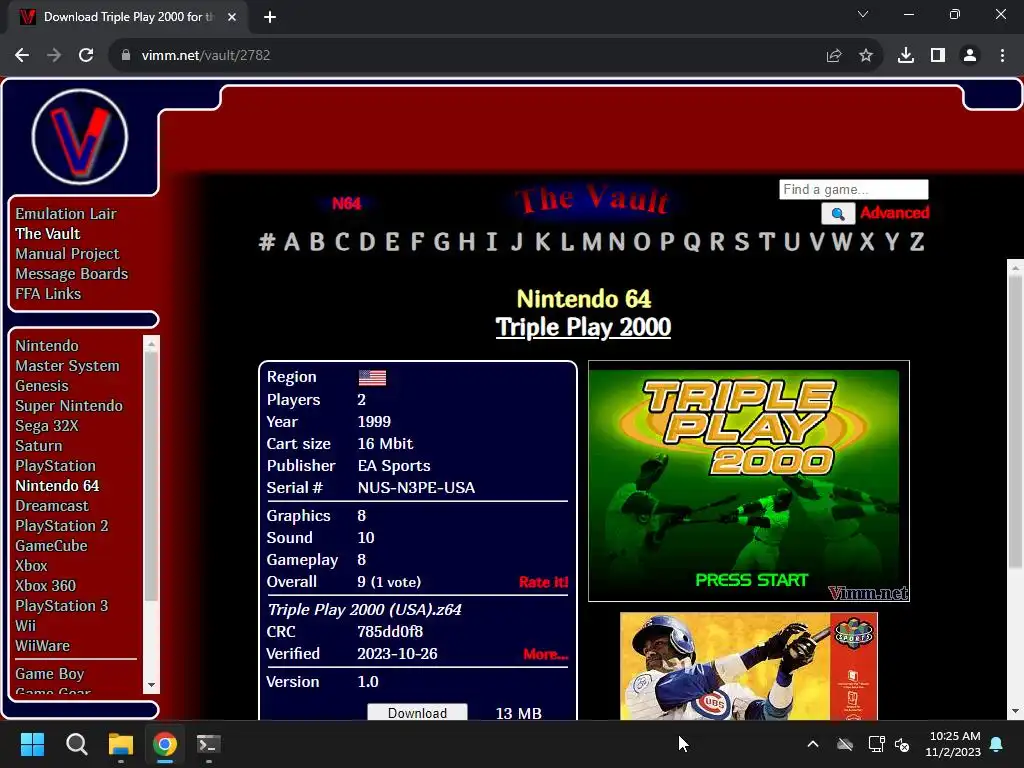This screenshot has height=768, width=1024.
Task: Click the Find a game search field
Action: [854, 189]
